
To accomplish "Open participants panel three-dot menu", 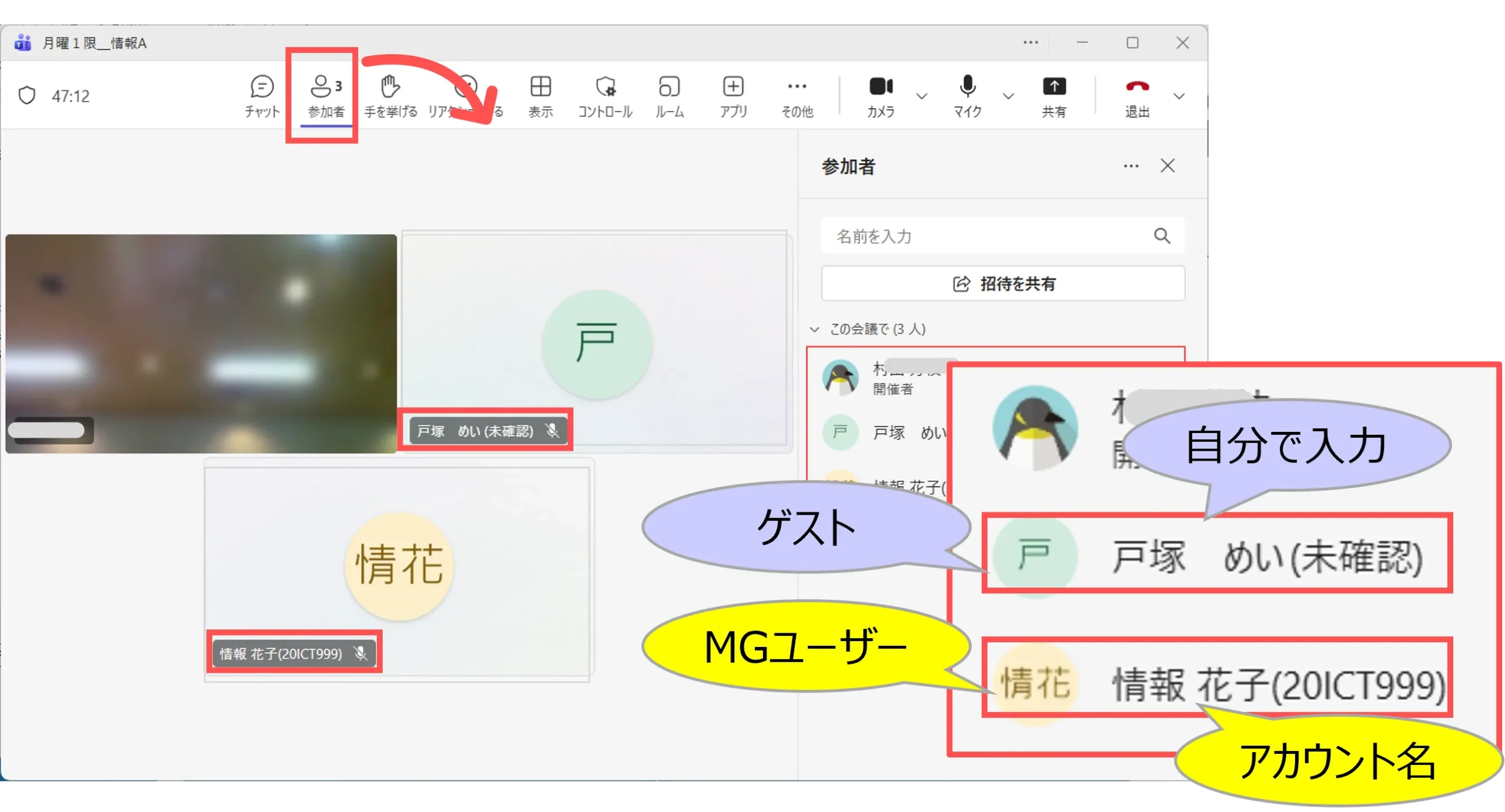I will pyautogui.click(x=1131, y=166).
